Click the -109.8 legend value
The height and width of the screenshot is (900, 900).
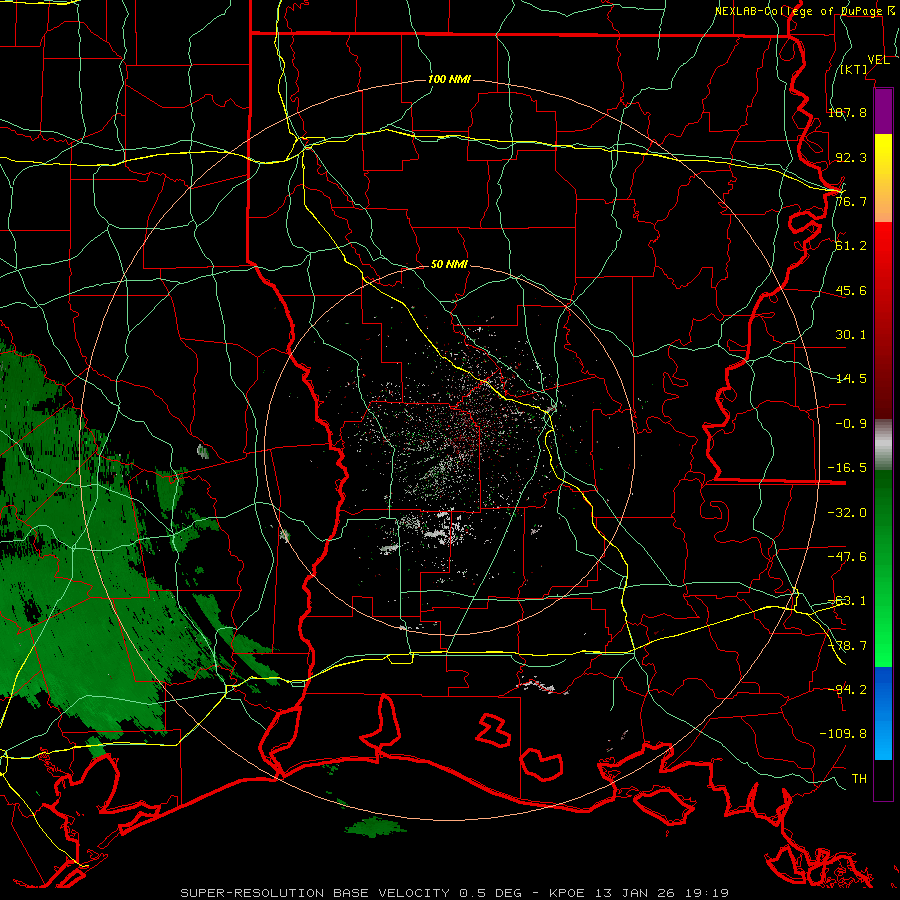pos(843,734)
